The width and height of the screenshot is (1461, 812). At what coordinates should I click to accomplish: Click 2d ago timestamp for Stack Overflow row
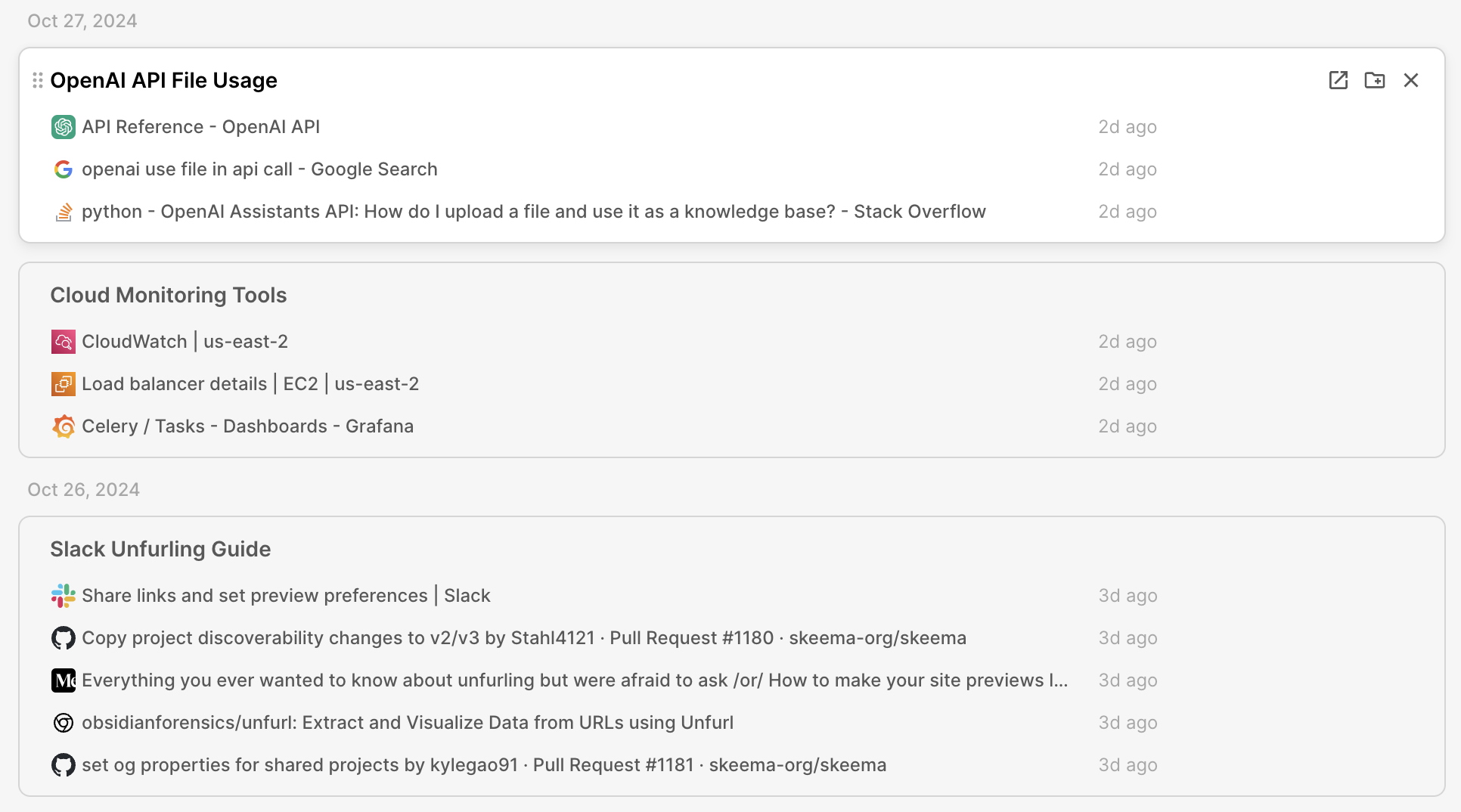1128,212
